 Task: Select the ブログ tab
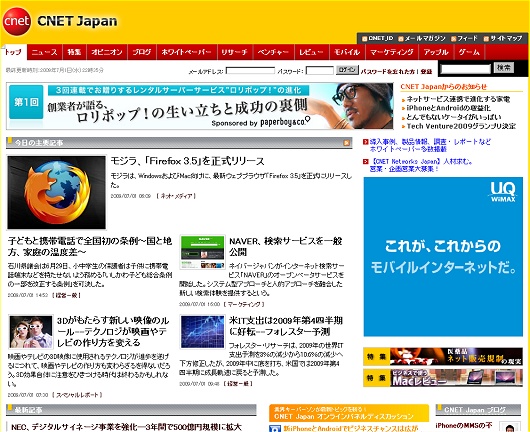pos(142,52)
